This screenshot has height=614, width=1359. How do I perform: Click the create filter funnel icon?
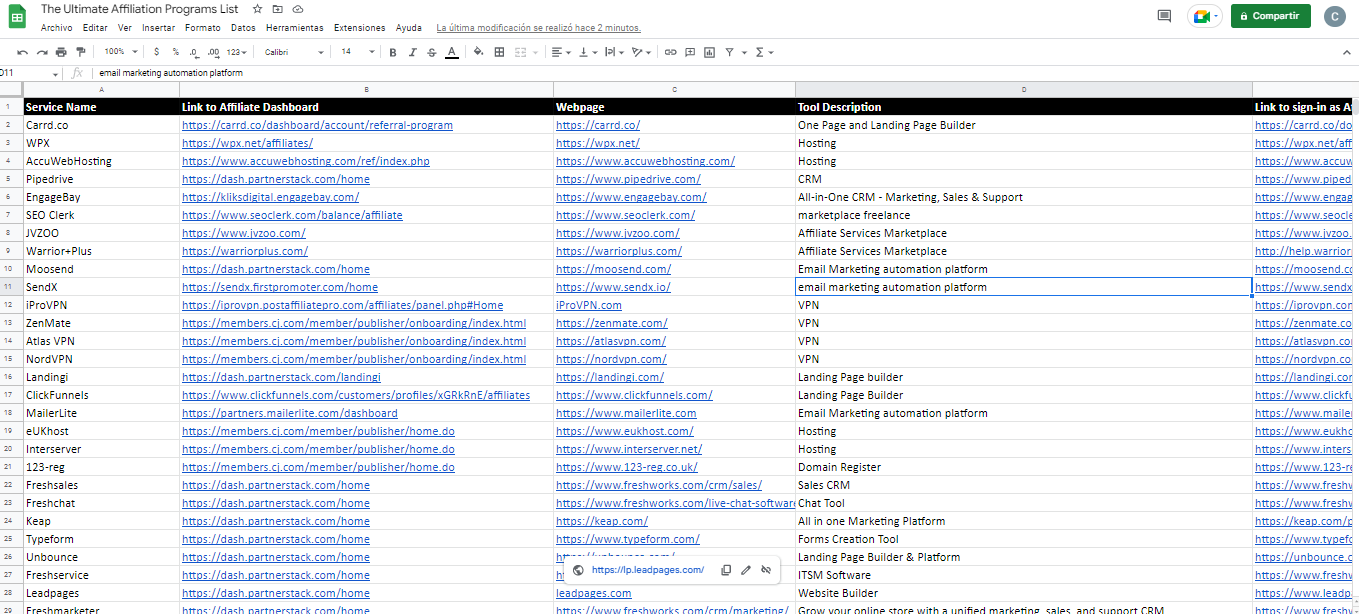pos(729,52)
